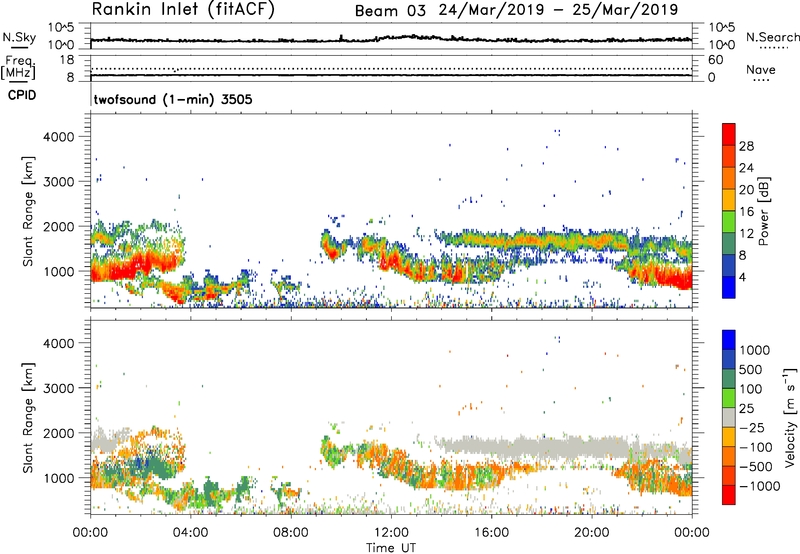Click the "08:00" time tick label

(290, 533)
